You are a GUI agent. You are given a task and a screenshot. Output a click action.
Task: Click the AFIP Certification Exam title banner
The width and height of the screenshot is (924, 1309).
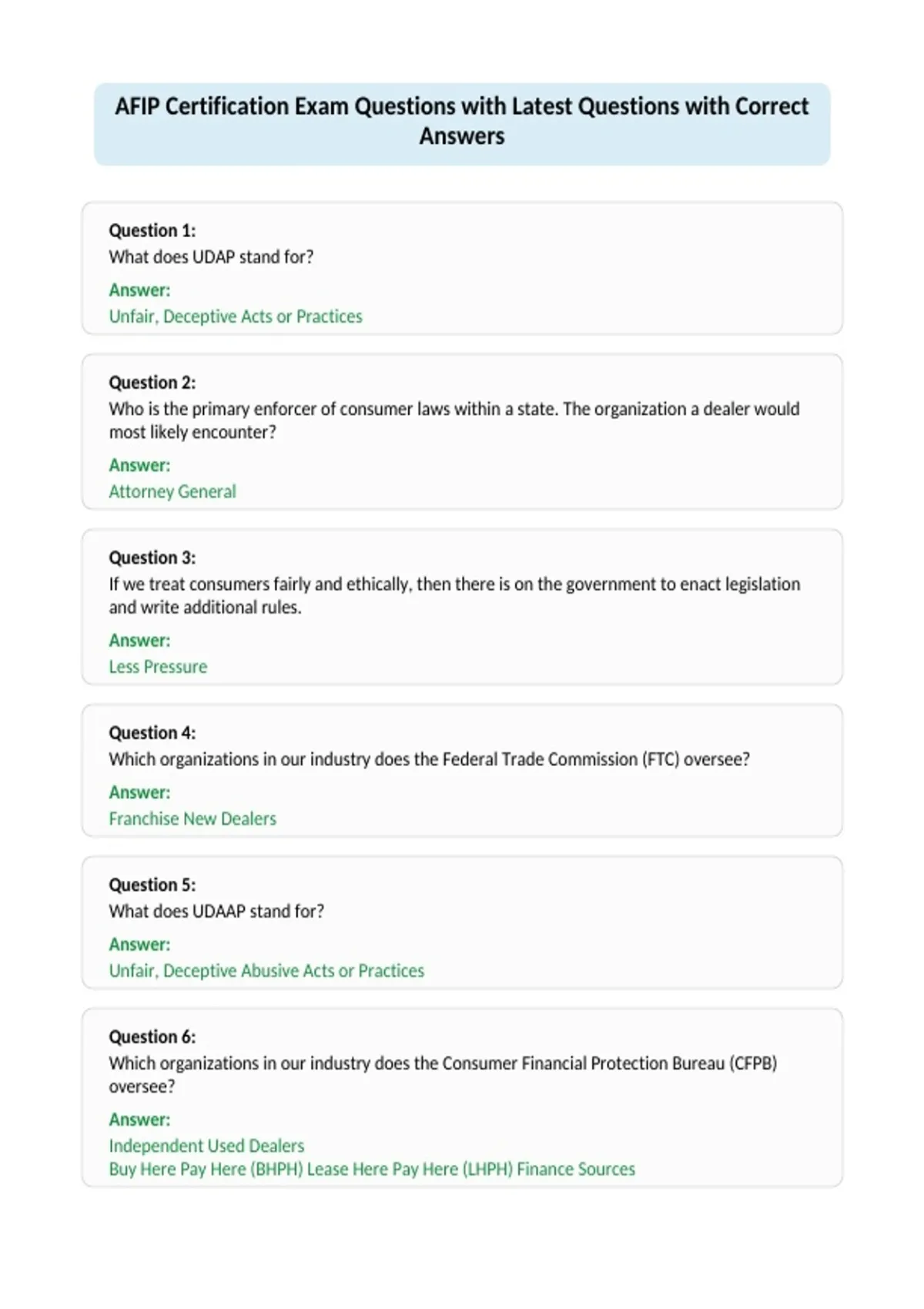[x=462, y=123]
